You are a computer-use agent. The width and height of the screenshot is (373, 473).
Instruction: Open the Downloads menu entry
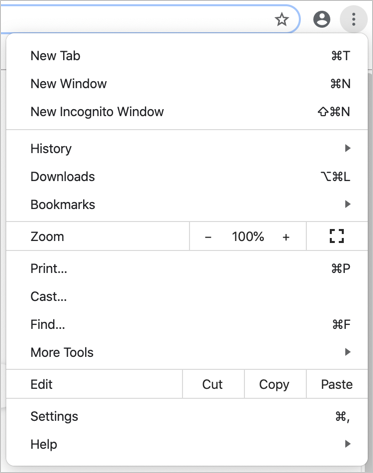[x=187, y=176]
